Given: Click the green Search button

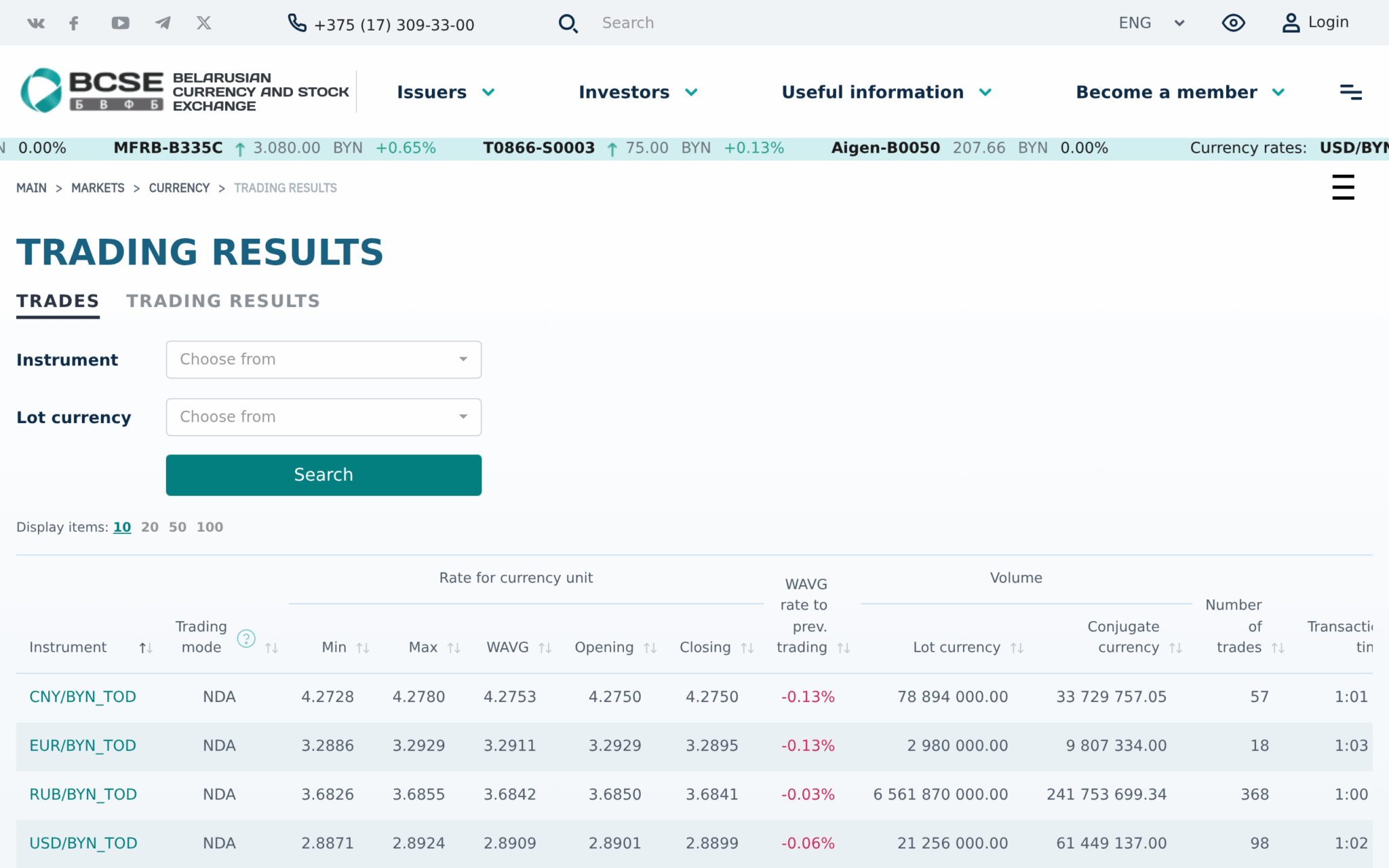Looking at the screenshot, I should tap(324, 475).
